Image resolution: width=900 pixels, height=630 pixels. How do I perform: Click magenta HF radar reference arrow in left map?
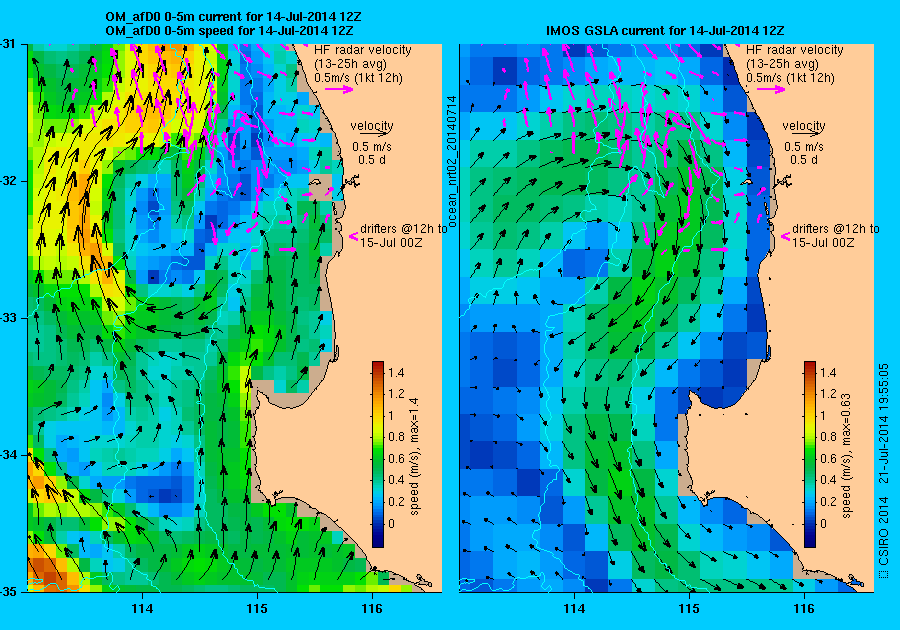coord(339,89)
